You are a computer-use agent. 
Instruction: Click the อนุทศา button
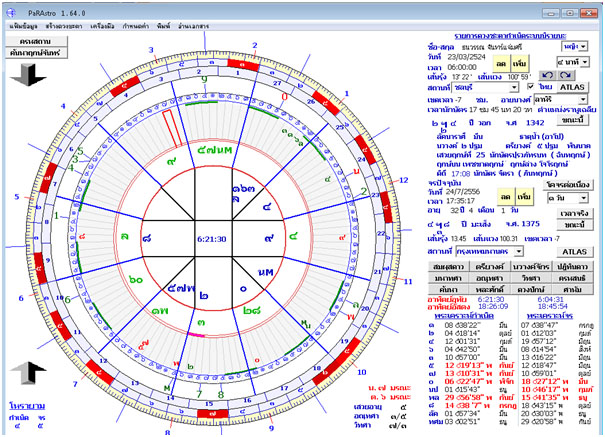point(490,278)
